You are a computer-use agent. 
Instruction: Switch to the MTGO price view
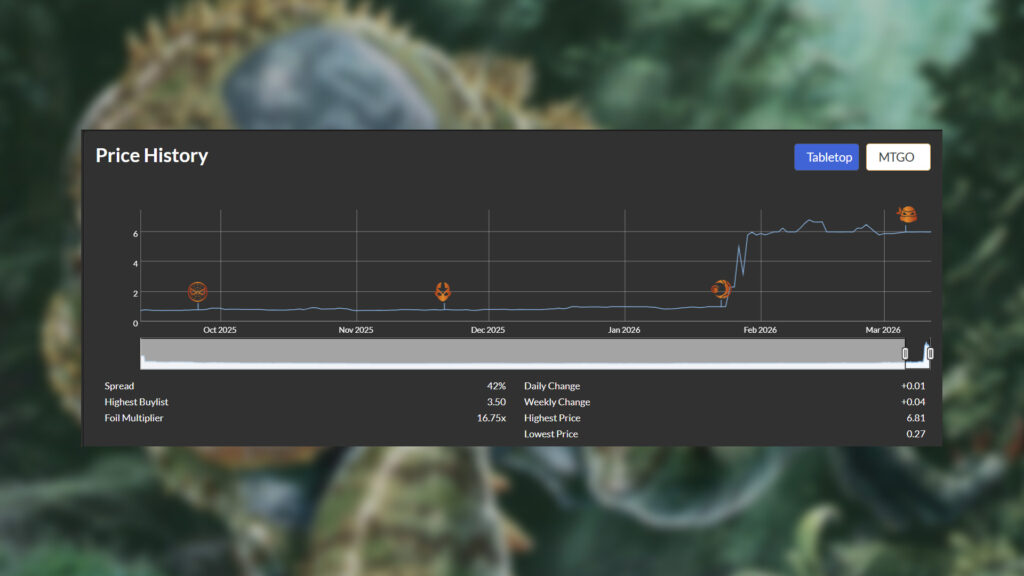pyautogui.click(x=897, y=157)
